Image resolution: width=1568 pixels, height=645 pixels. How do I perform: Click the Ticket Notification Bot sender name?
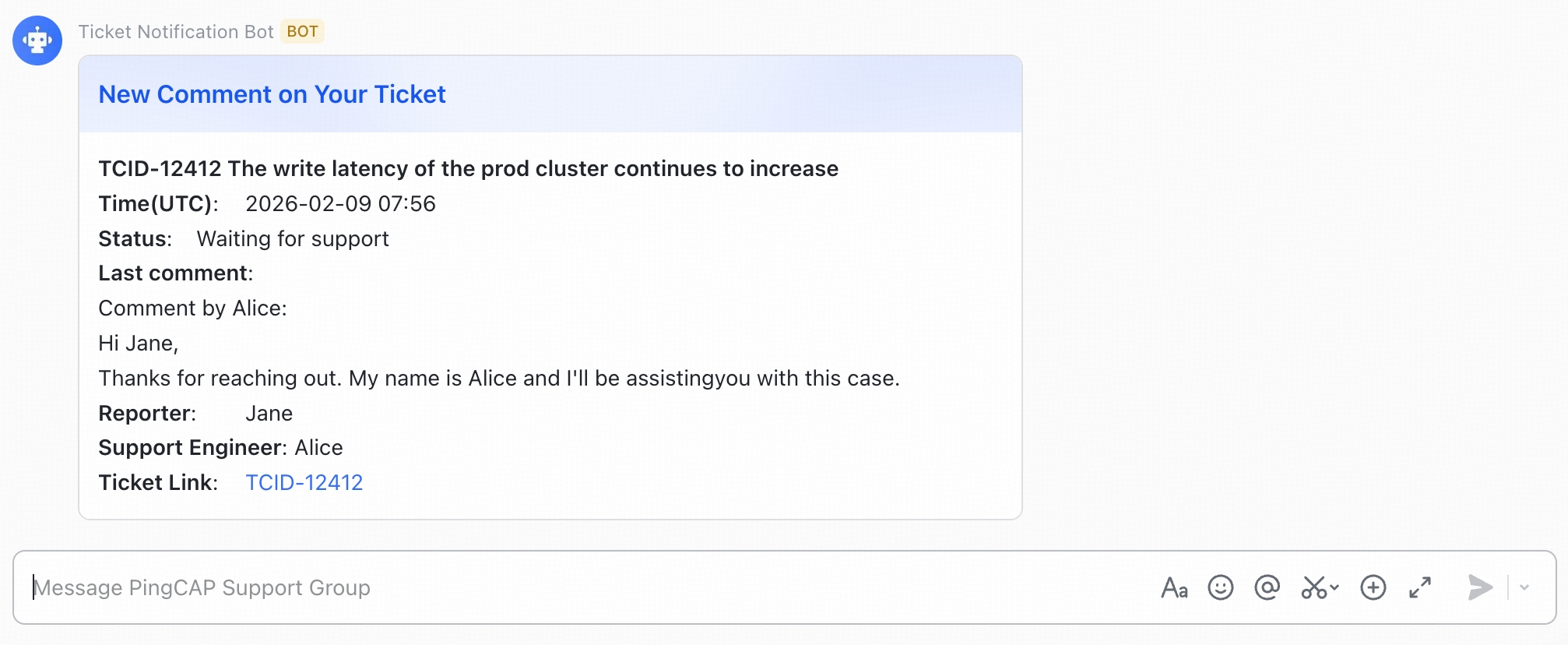pyautogui.click(x=176, y=32)
